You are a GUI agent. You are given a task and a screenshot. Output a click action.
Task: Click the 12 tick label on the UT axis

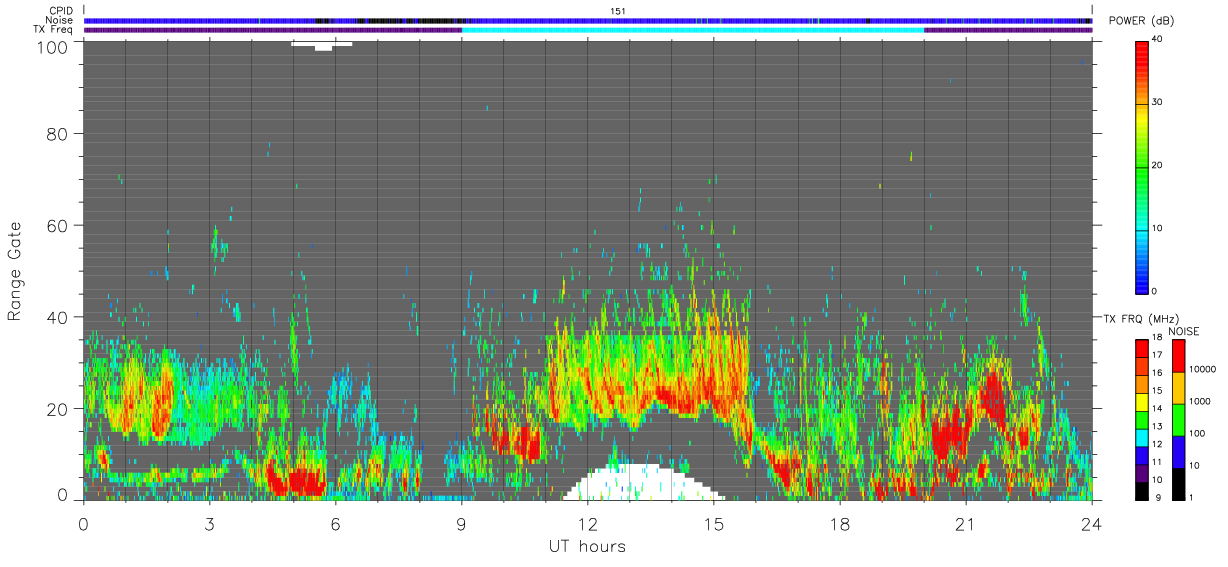coord(588,523)
